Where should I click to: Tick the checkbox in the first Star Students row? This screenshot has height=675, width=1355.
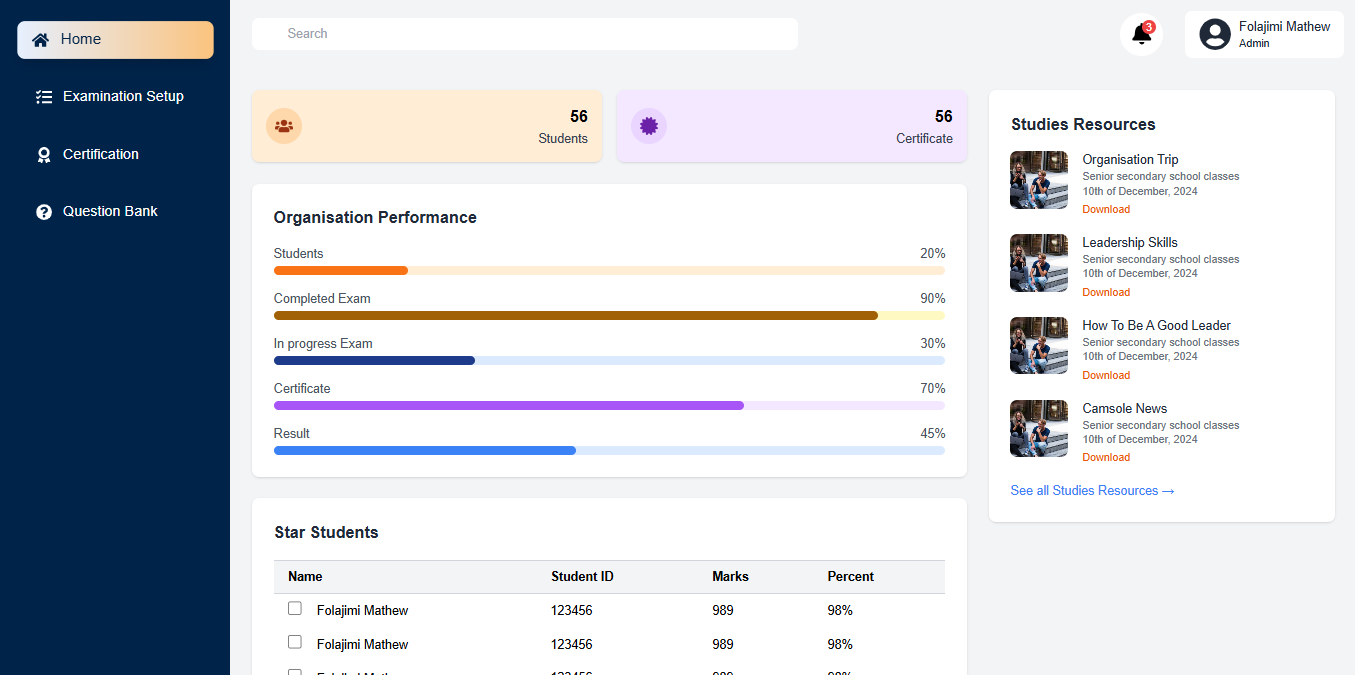click(295, 609)
